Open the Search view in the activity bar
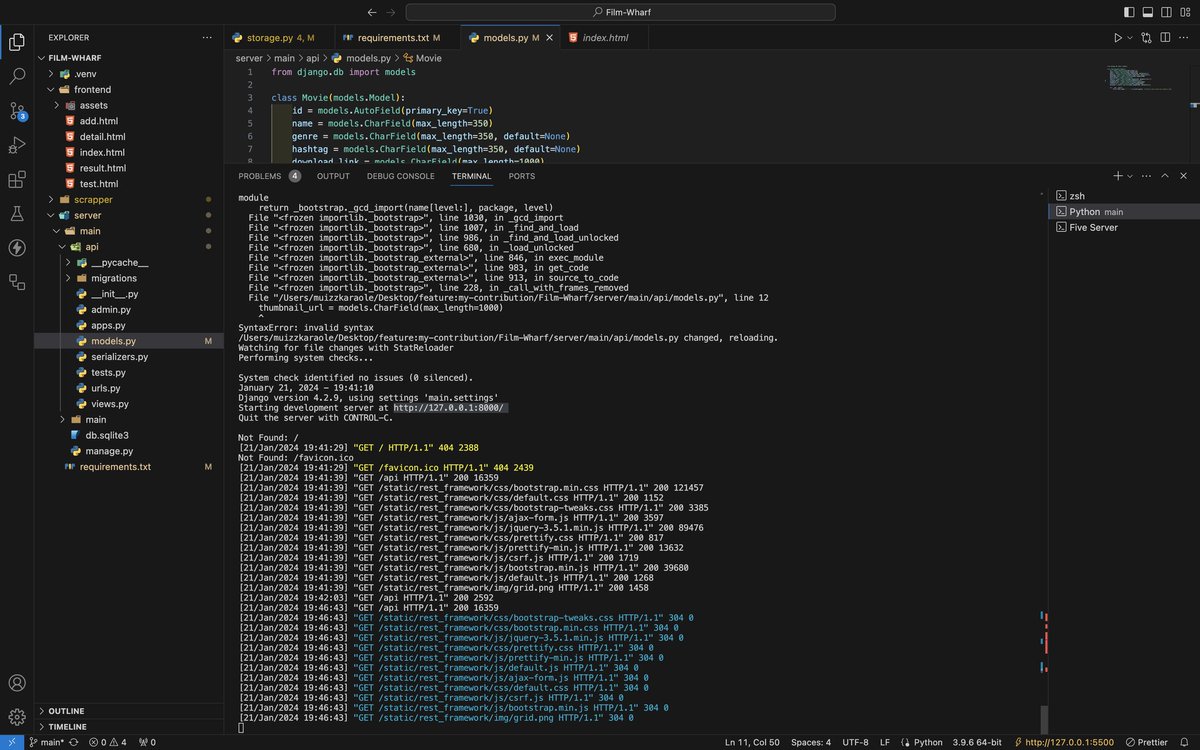1200x750 pixels. (x=16, y=75)
